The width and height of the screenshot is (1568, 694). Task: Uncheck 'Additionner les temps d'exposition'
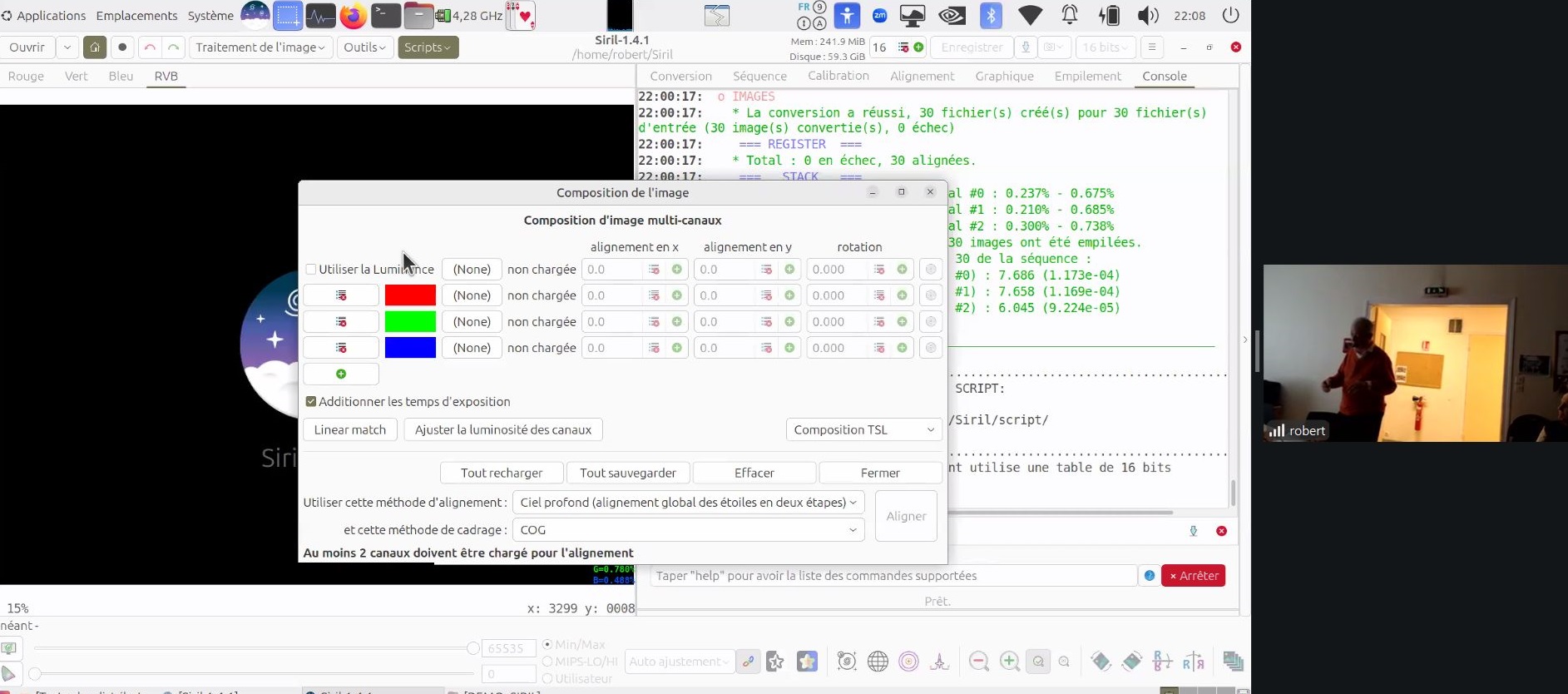(x=311, y=402)
